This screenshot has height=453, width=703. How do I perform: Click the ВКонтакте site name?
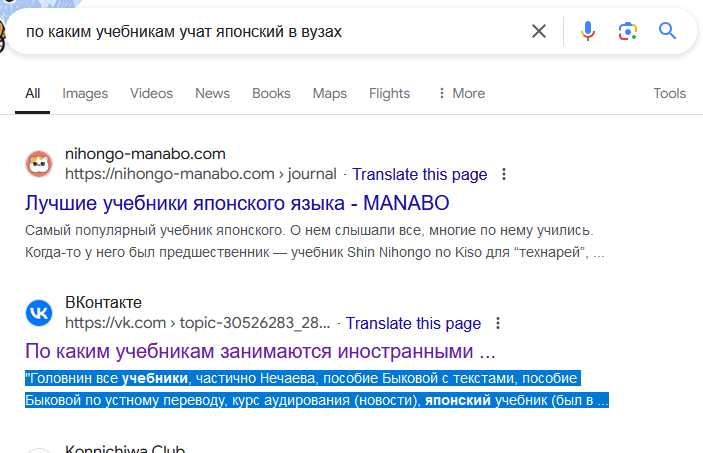(x=104, y=303)
